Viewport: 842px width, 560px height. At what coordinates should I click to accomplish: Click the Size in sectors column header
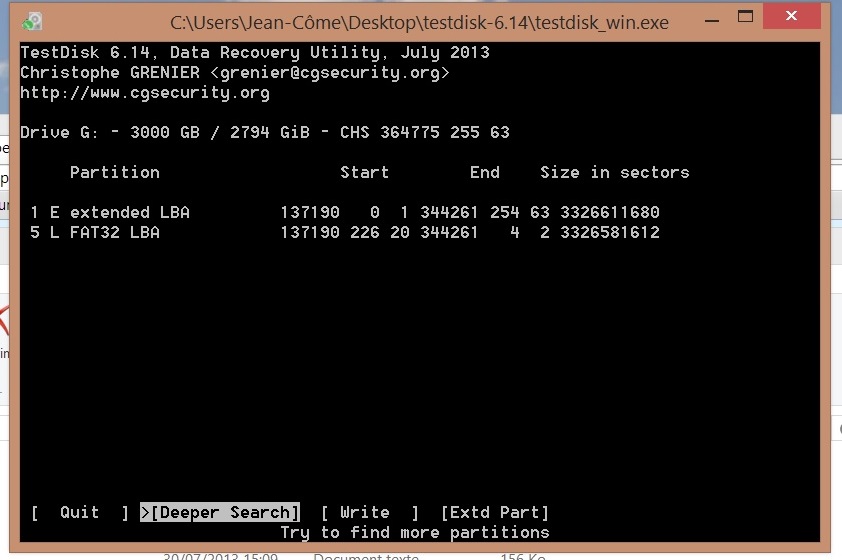[614, 172]
